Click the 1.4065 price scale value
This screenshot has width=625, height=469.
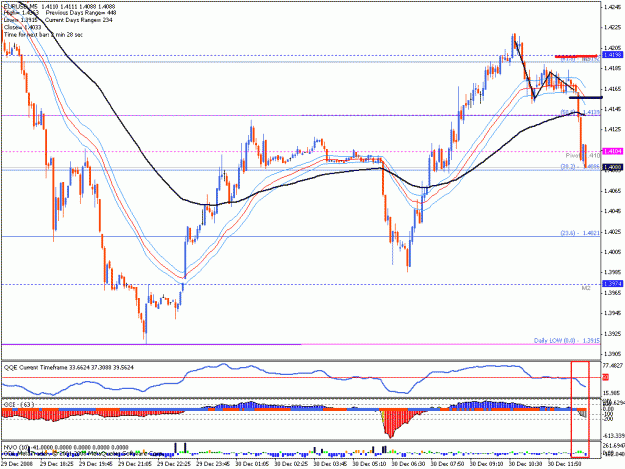click(x=612, y=190)
